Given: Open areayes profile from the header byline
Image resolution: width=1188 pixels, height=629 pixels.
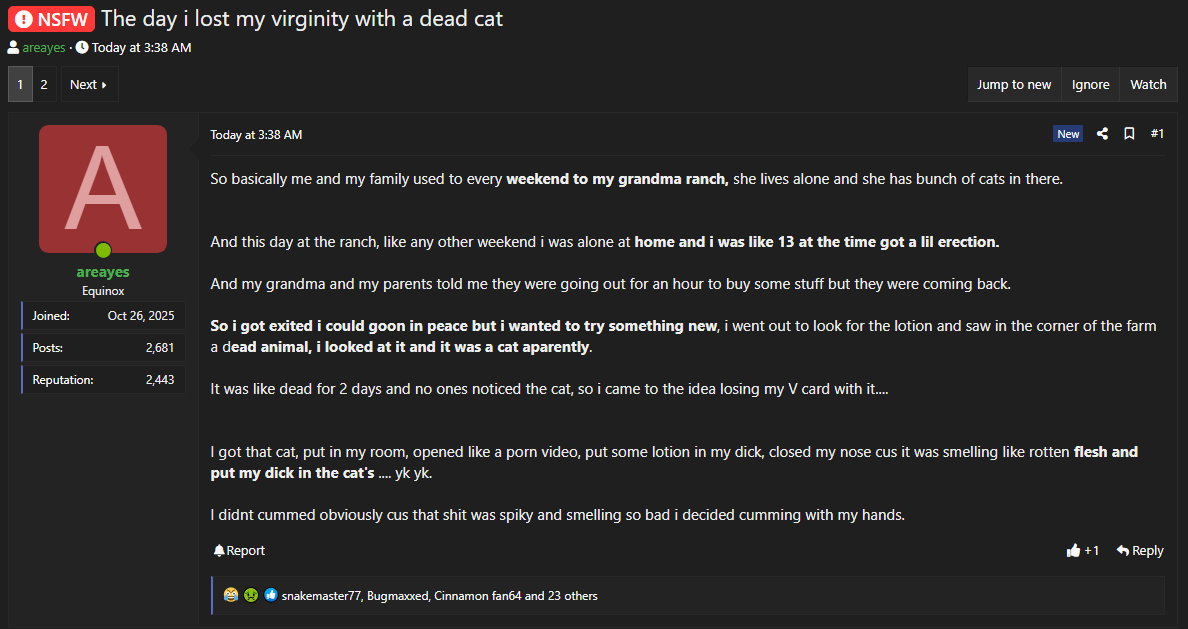Looking at the screenshot, I should point(44,48).
